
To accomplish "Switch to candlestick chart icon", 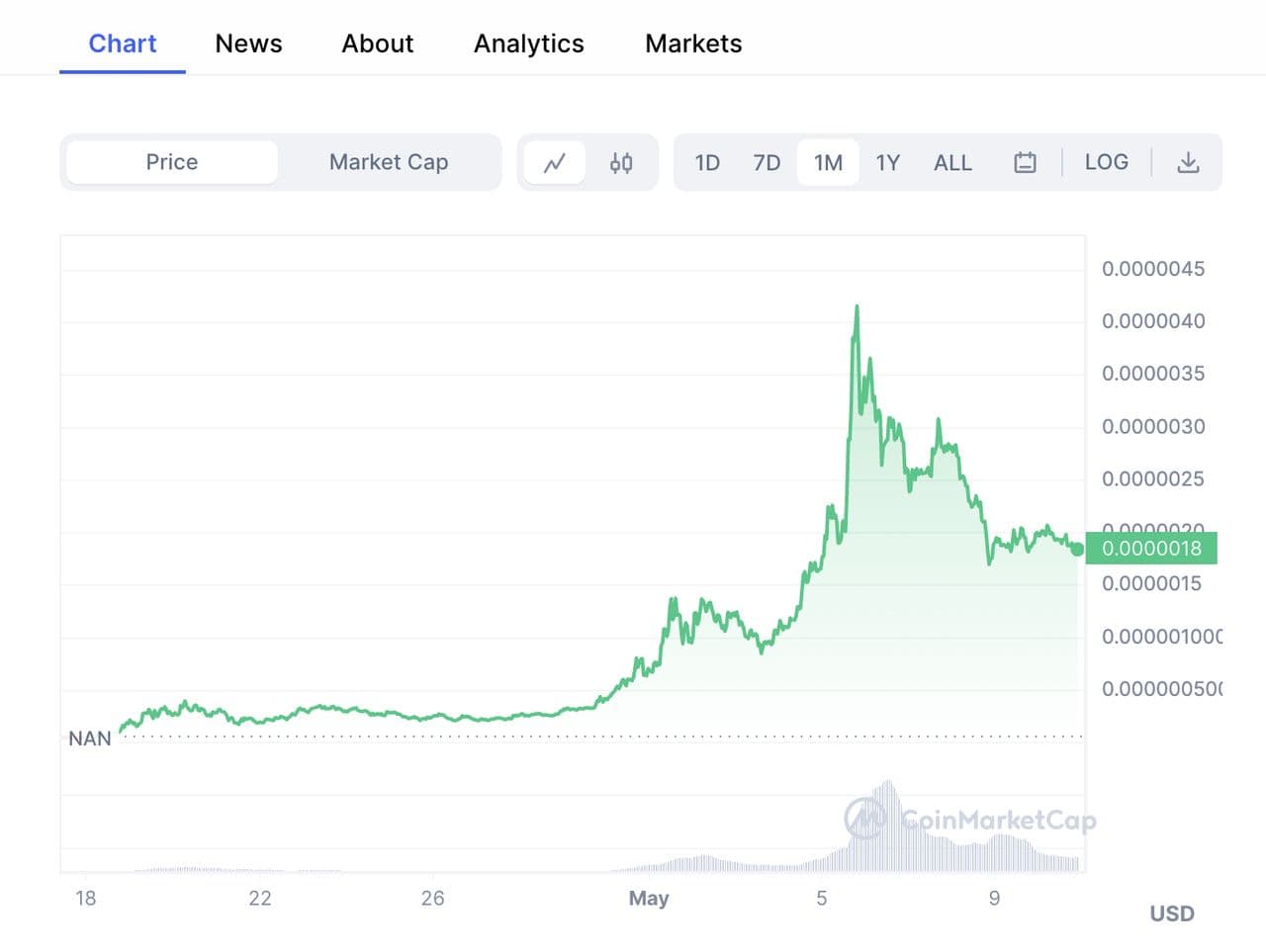I will click(x=621, y=162).
